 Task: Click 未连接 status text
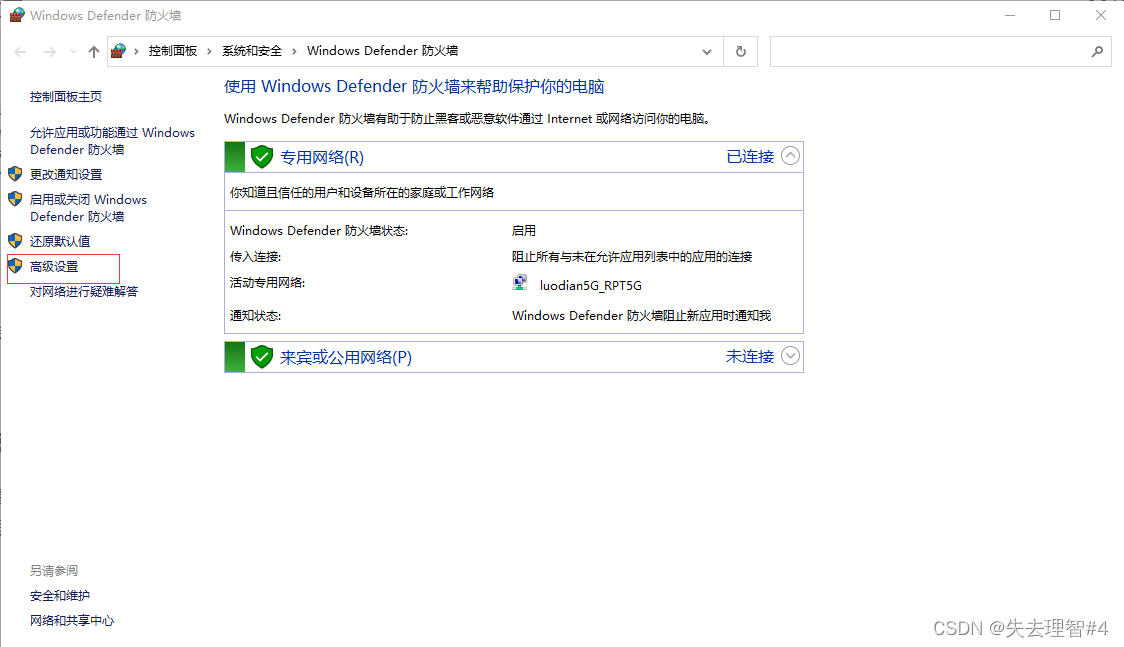pos(750,357)
